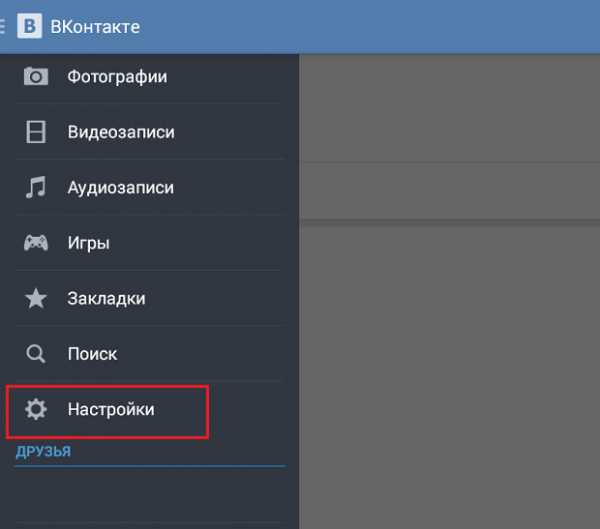Click the magnifier icon beside Поиск
This screenshot has width=600, height=529.
(x=36, y=354)
